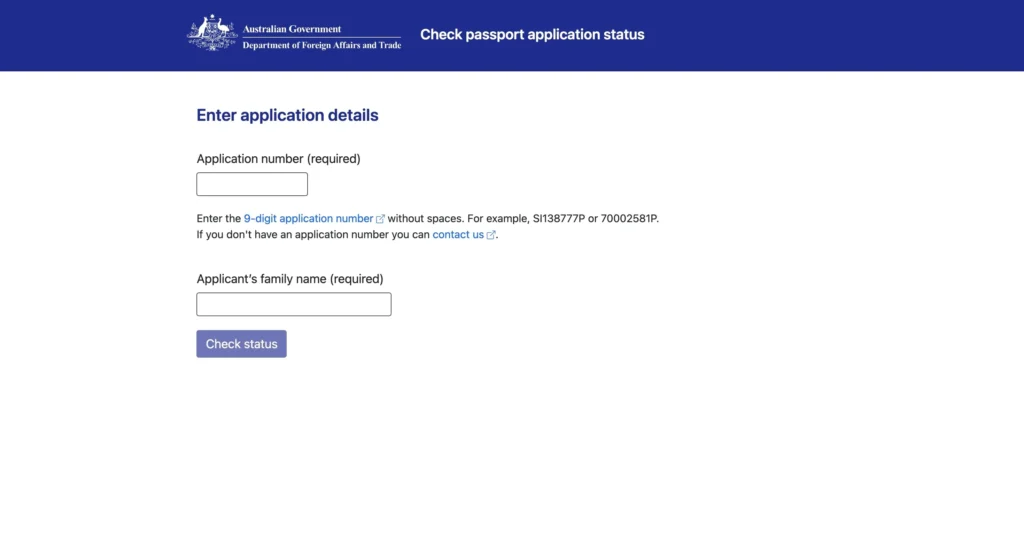The width and height of the screenshot is (1024, 554).
Task: Click the Check passport application status title
Action: pos(532,35)
